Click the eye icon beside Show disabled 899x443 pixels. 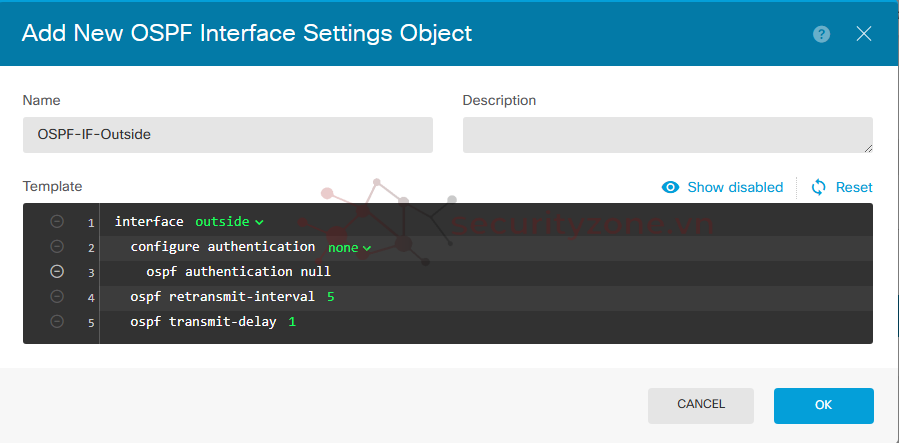[671, 187]
